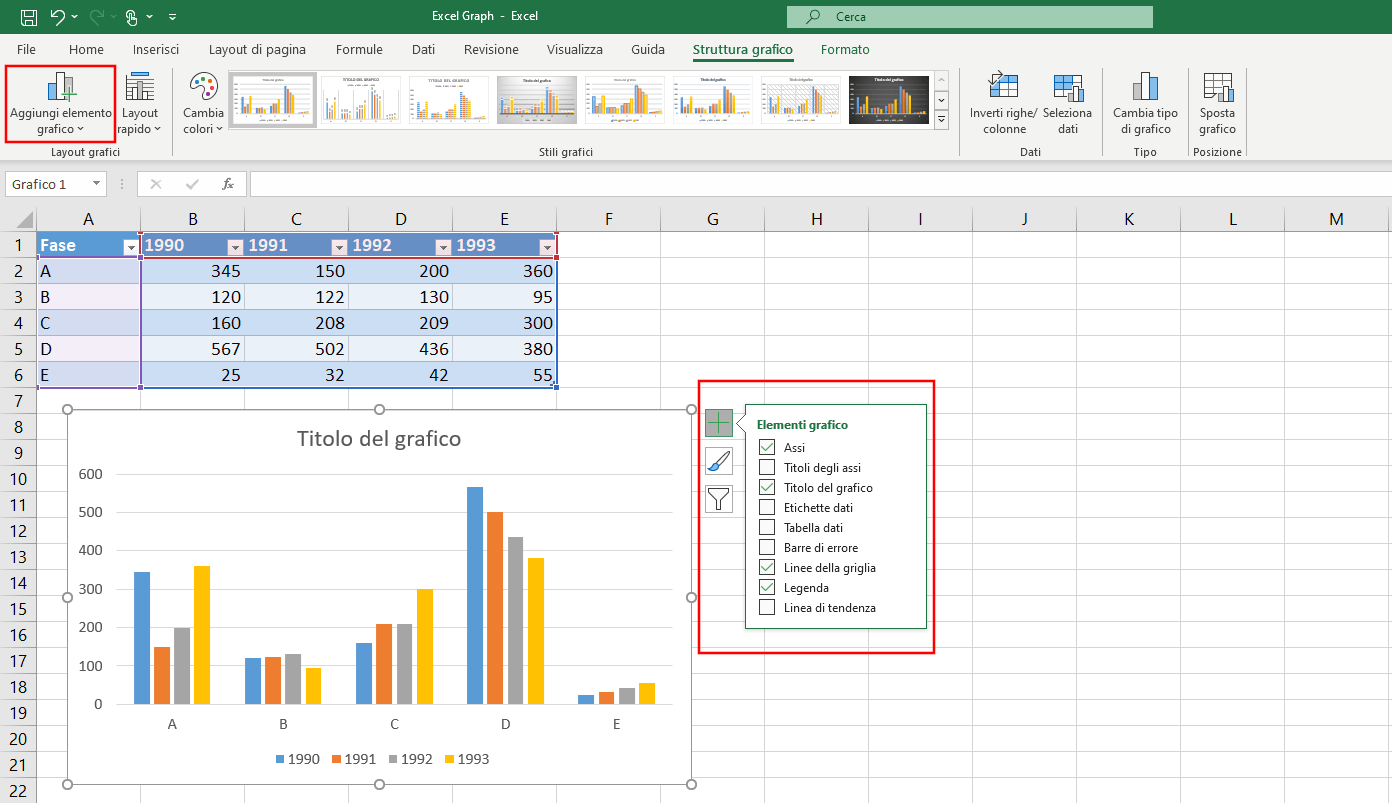Select the gray gradient chart style thumbnail

tap(537, 100)
